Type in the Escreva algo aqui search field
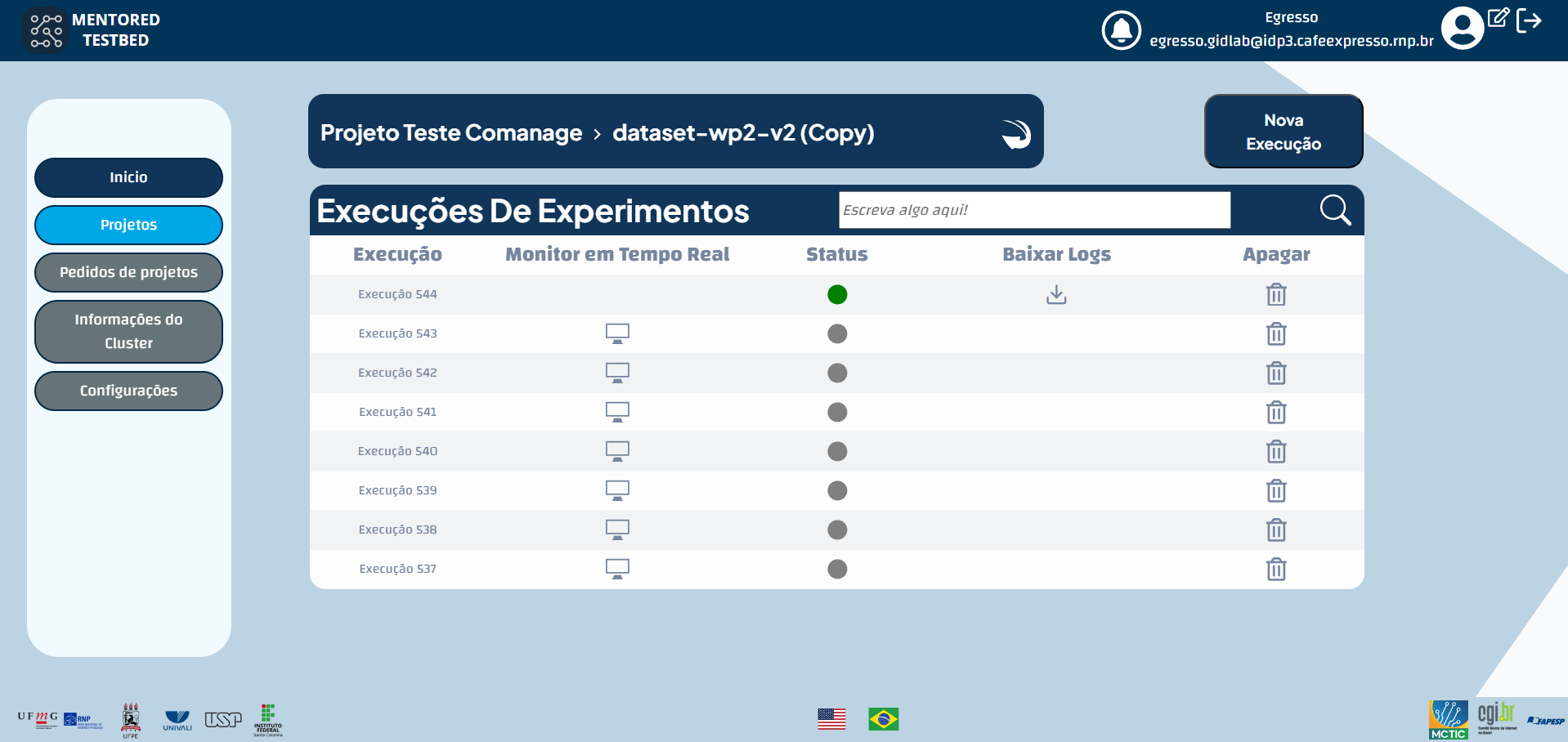This screenshot has width=1568, height=742. [x=1033, y=210]
